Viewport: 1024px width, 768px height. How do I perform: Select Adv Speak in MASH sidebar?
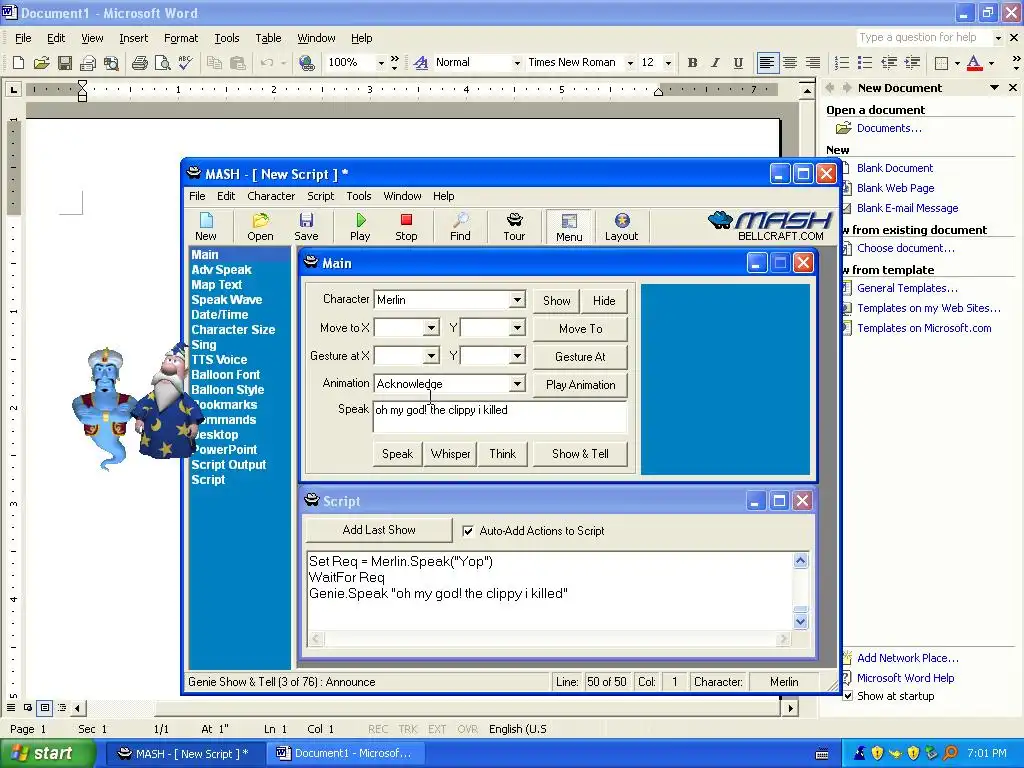coord(221,270)
